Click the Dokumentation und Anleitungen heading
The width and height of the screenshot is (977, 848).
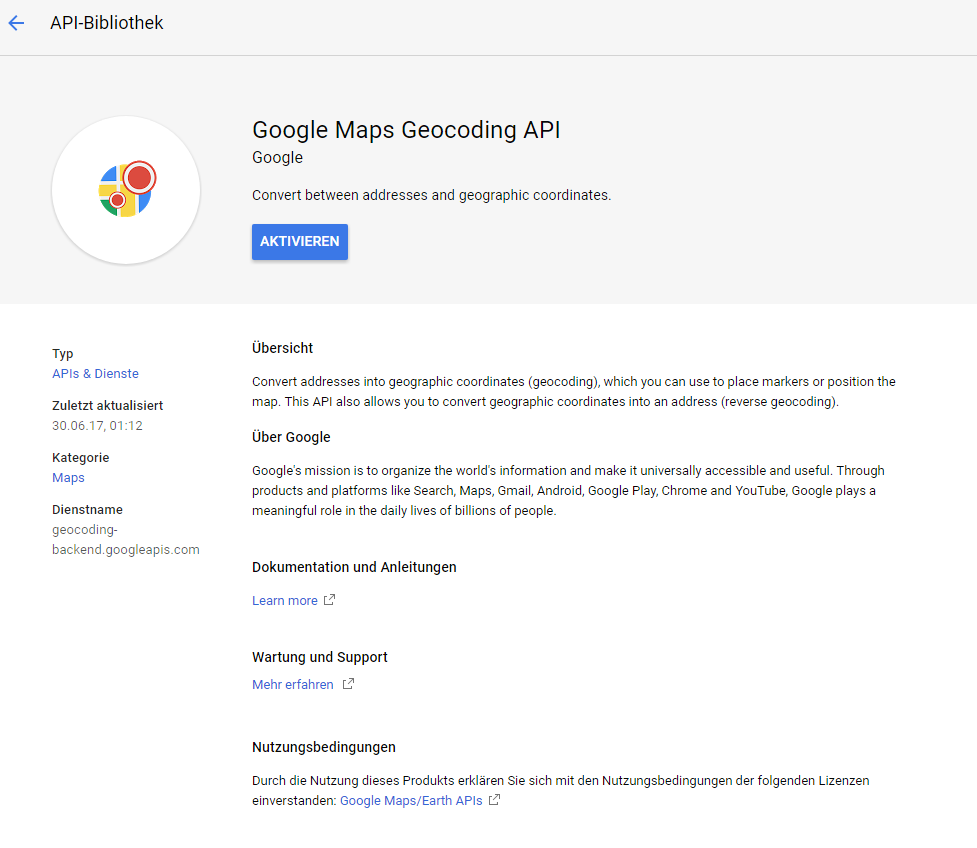point(354,568)
